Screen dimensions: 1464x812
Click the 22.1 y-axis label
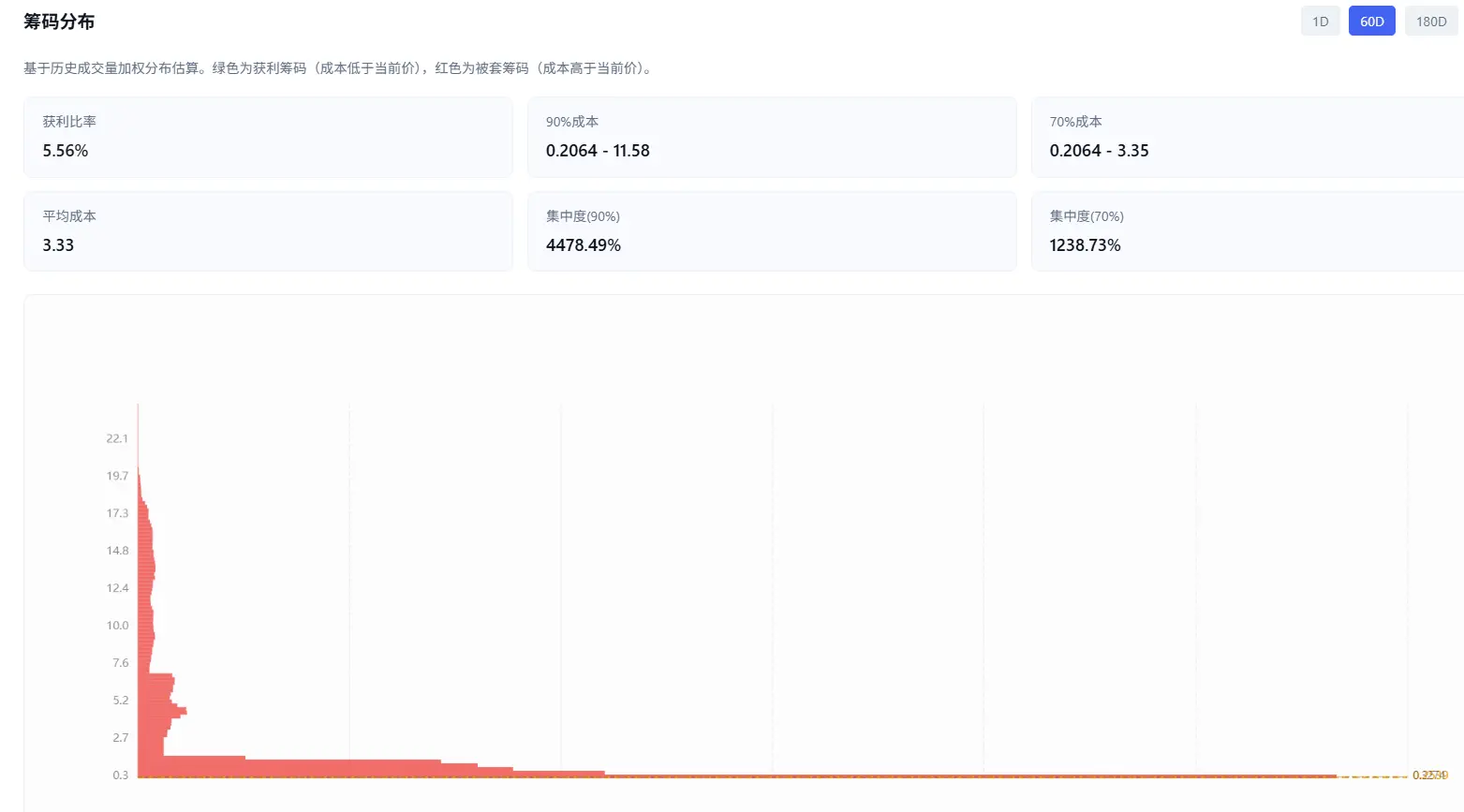117,438
